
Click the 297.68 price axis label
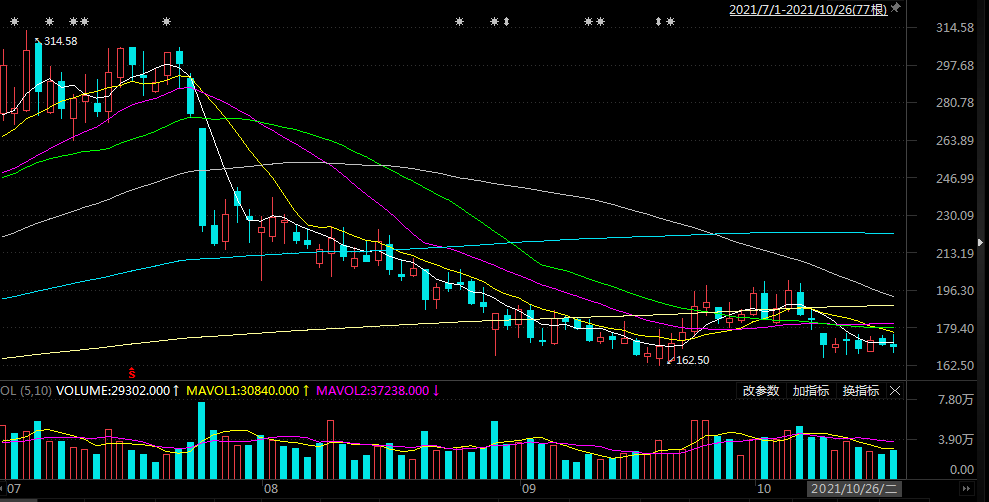[955, 66]
